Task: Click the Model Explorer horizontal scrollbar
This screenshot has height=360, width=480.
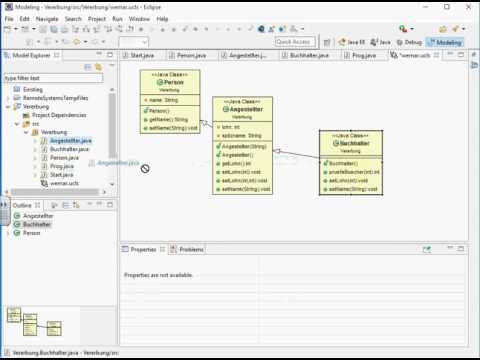Action: [55, 192]
